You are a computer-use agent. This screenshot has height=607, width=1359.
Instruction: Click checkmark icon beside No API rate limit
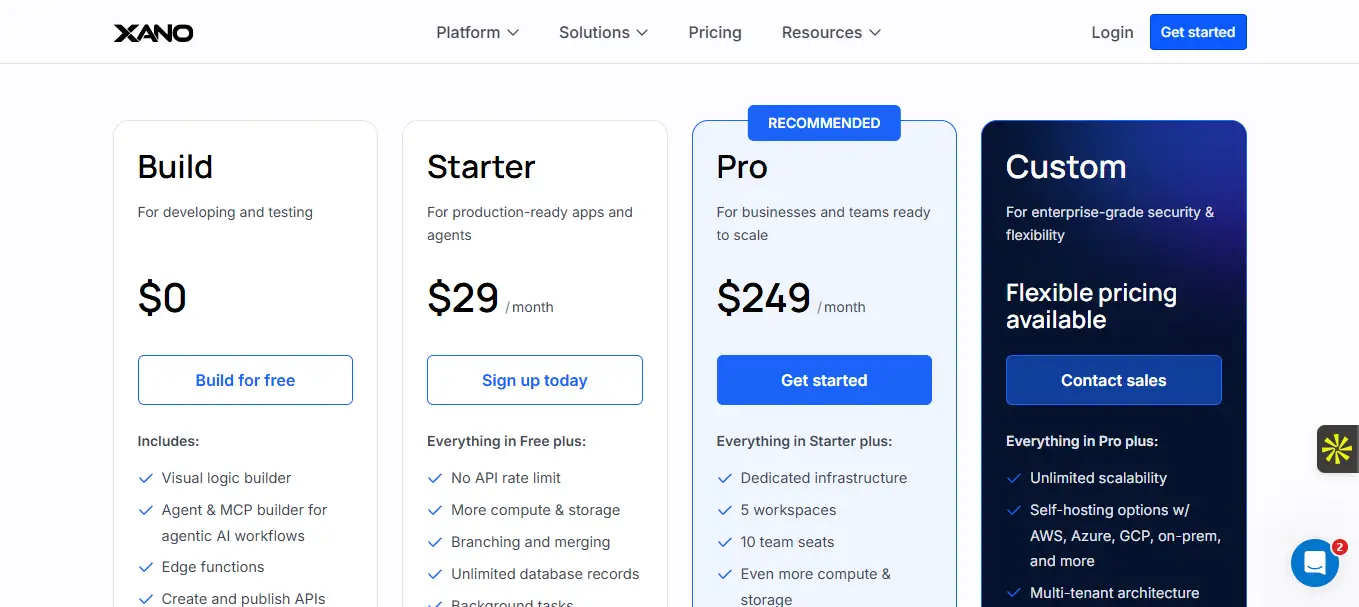pos(435,478)
